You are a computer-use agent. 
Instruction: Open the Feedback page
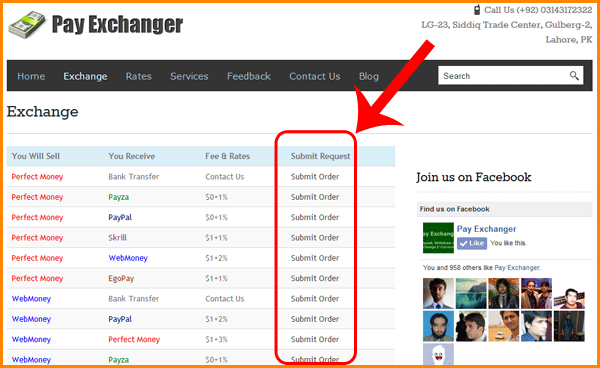click(249, 76)
